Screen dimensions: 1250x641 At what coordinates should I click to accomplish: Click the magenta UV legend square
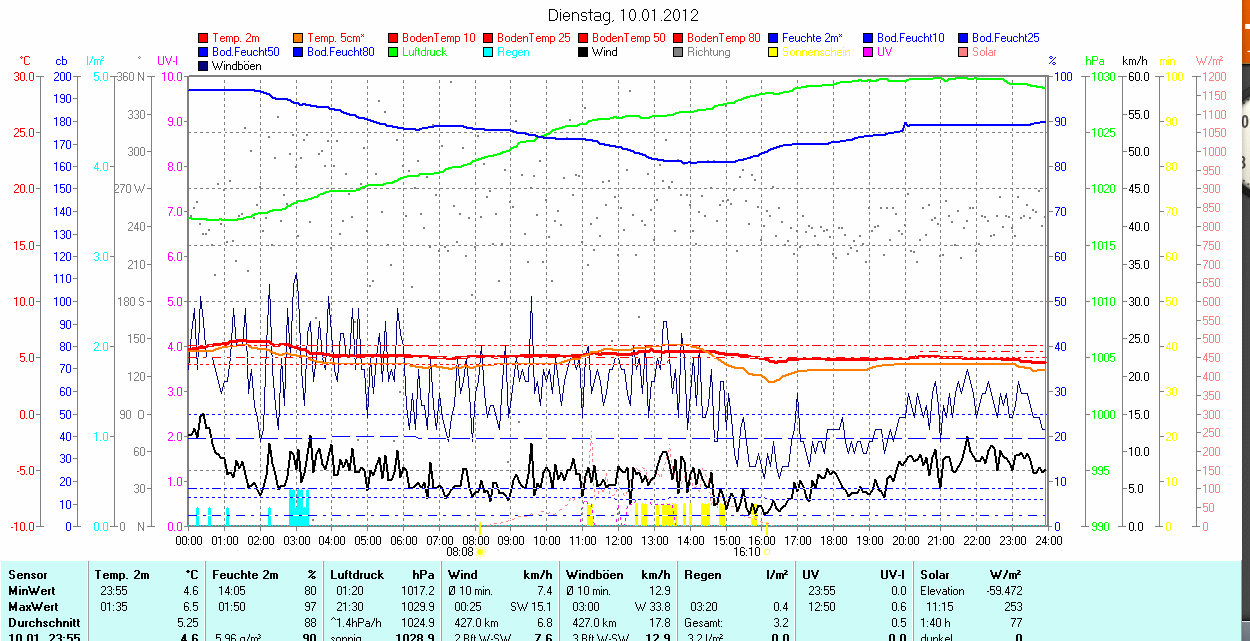[x=869, y=52]
